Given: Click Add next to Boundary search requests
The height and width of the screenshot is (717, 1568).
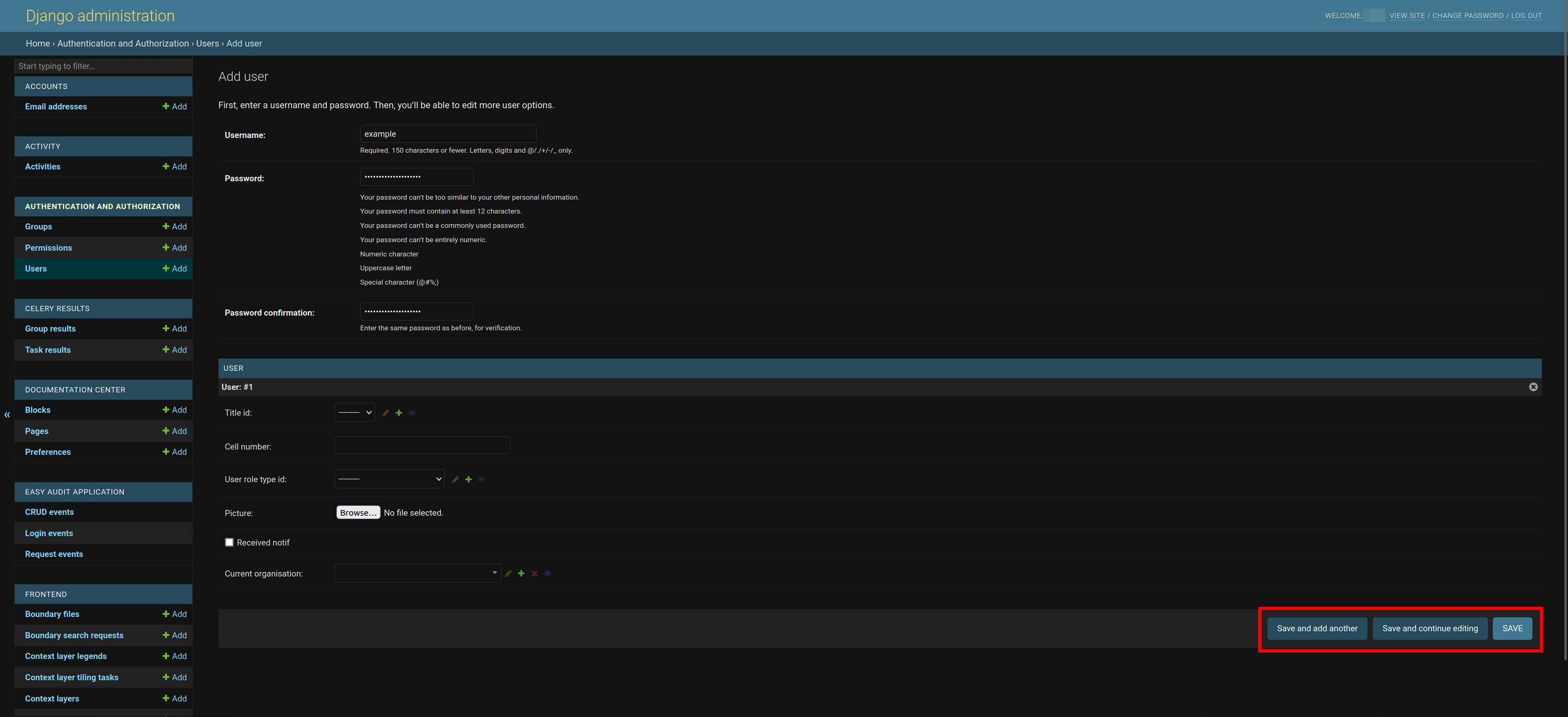Looking at the screenshot, I should click(175, 635).
